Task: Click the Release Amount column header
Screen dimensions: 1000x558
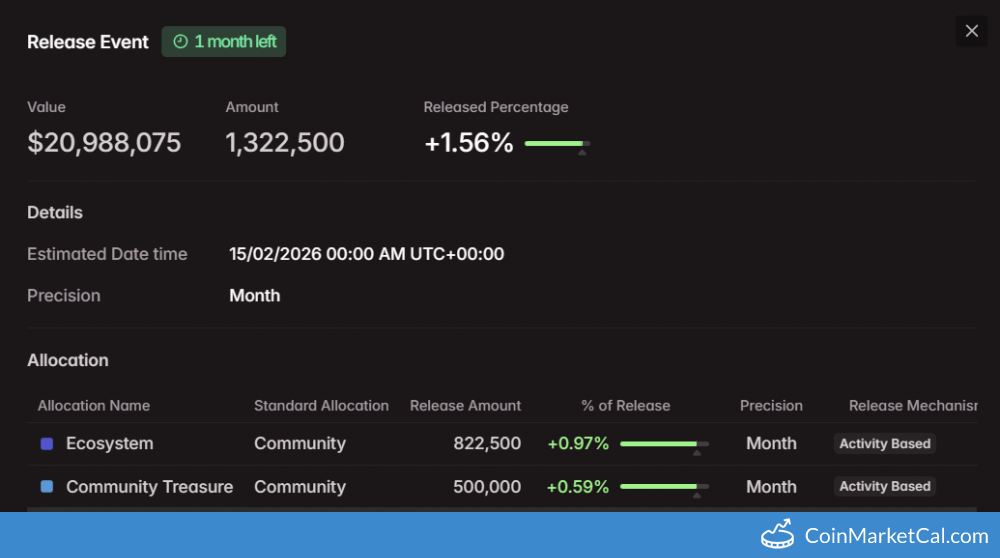Action: [x=465, y=406]
